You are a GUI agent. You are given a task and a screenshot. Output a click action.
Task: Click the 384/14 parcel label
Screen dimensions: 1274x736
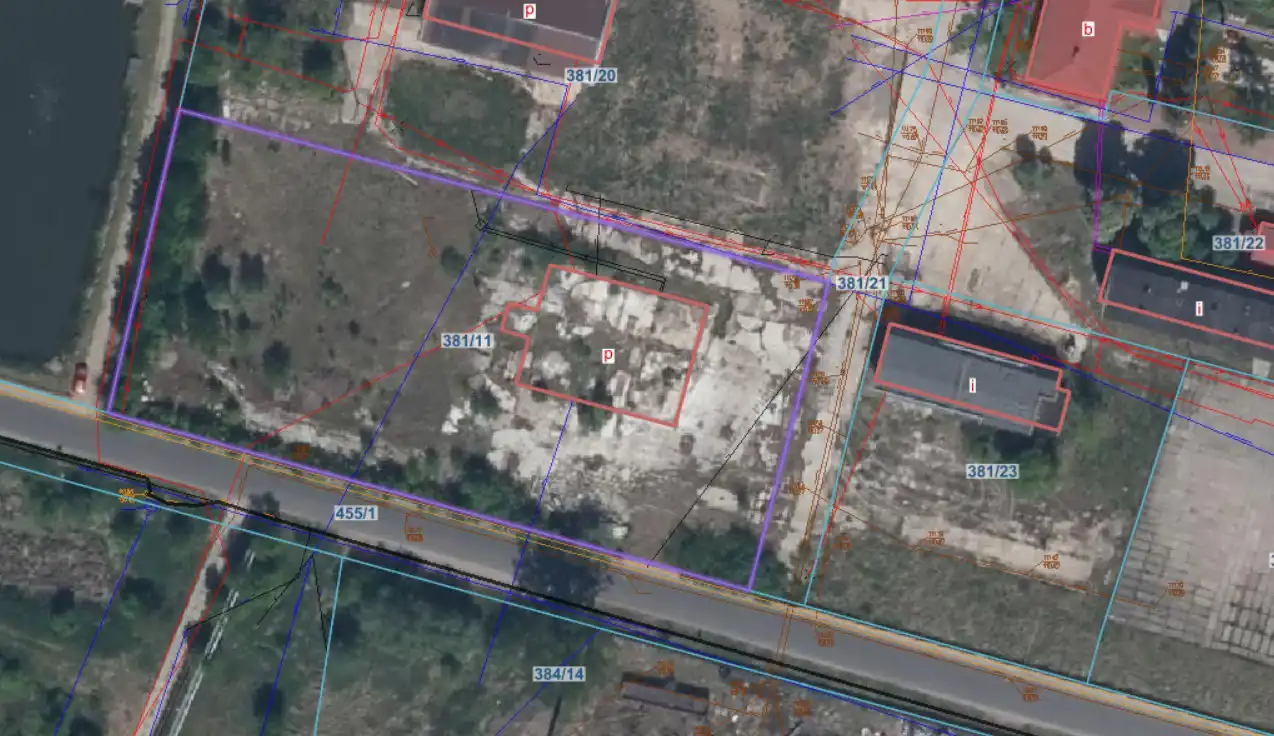click(559, 674)
